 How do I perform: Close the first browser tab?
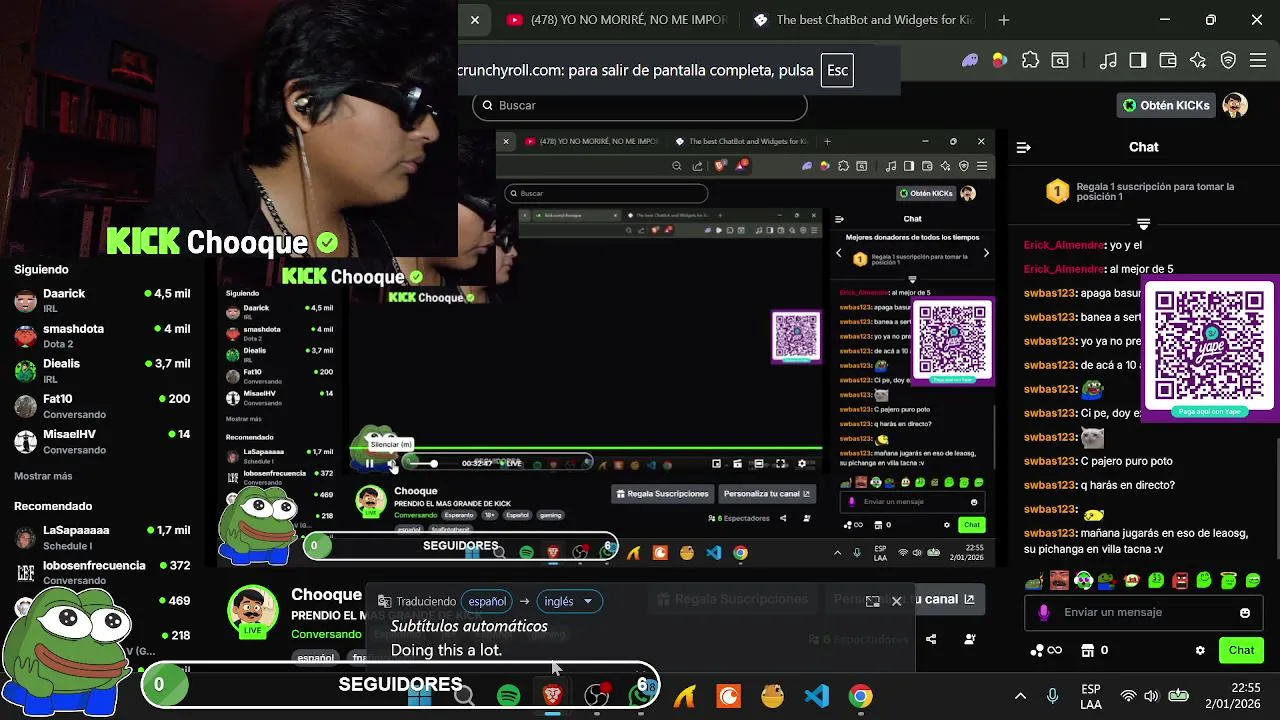(475, 20)
